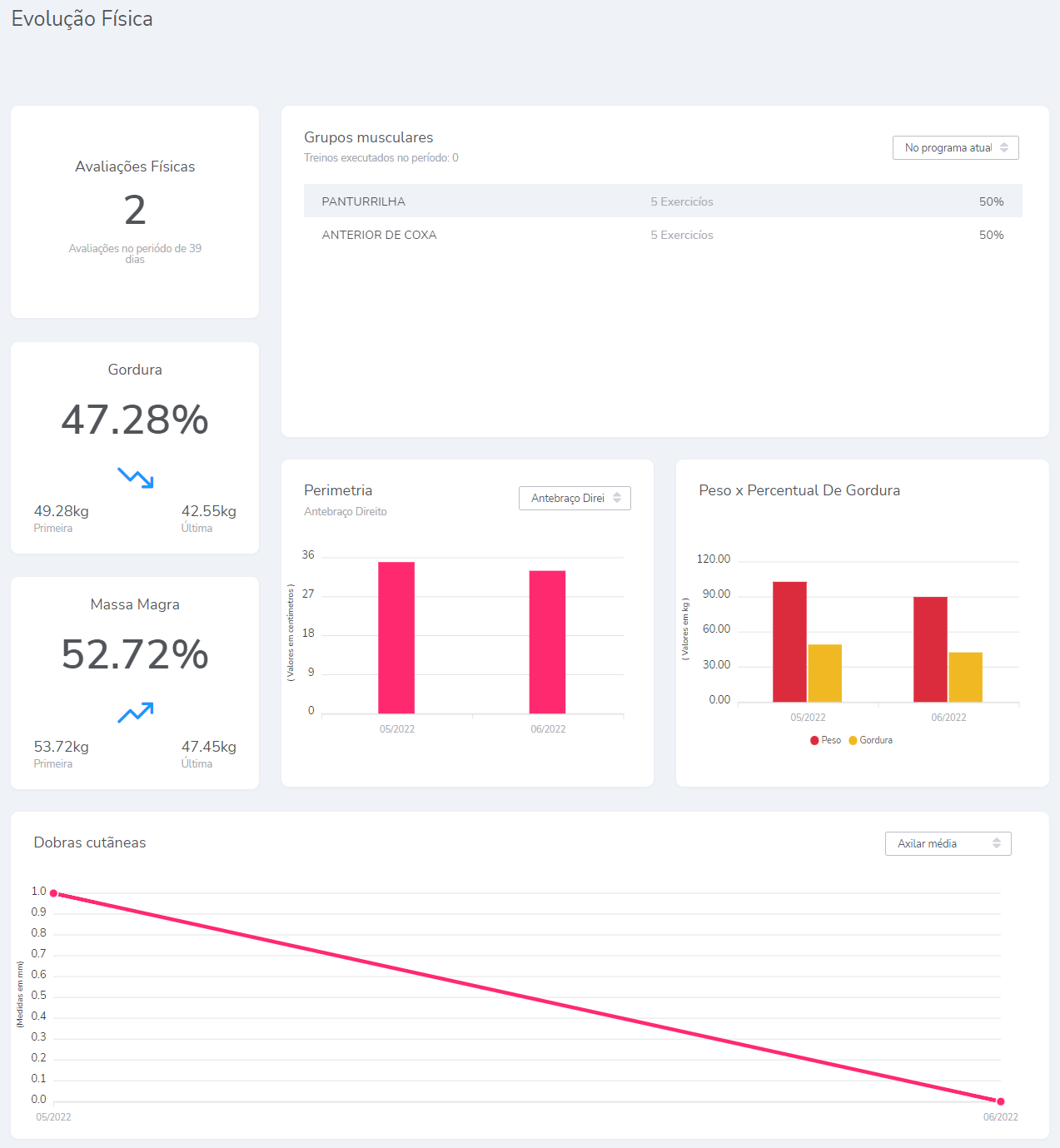Open the 'No programa atual' dropdown
1060x1148 pixels.
click(x=955, y=148)
